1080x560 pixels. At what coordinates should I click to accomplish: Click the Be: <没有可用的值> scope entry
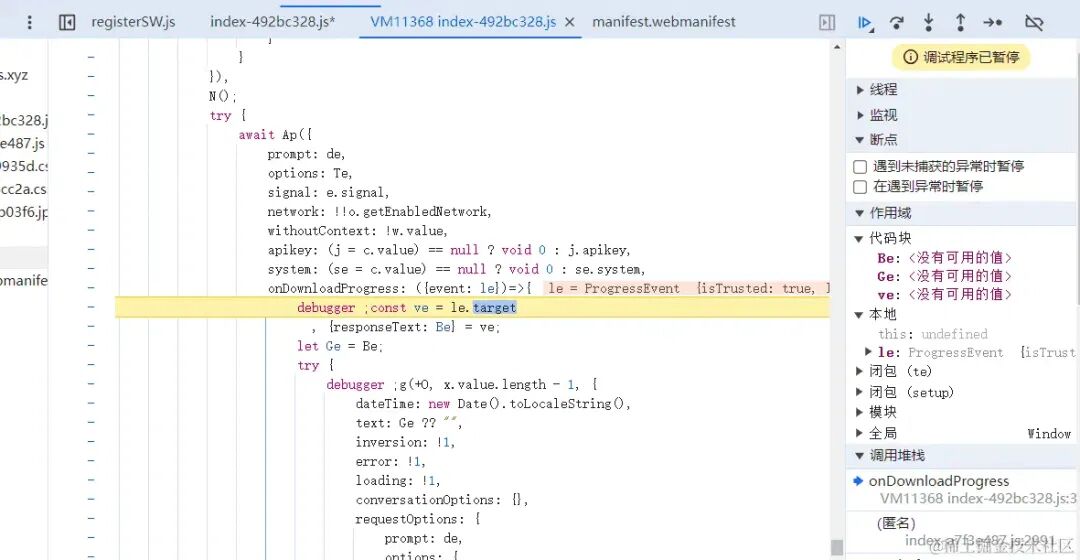944,258
